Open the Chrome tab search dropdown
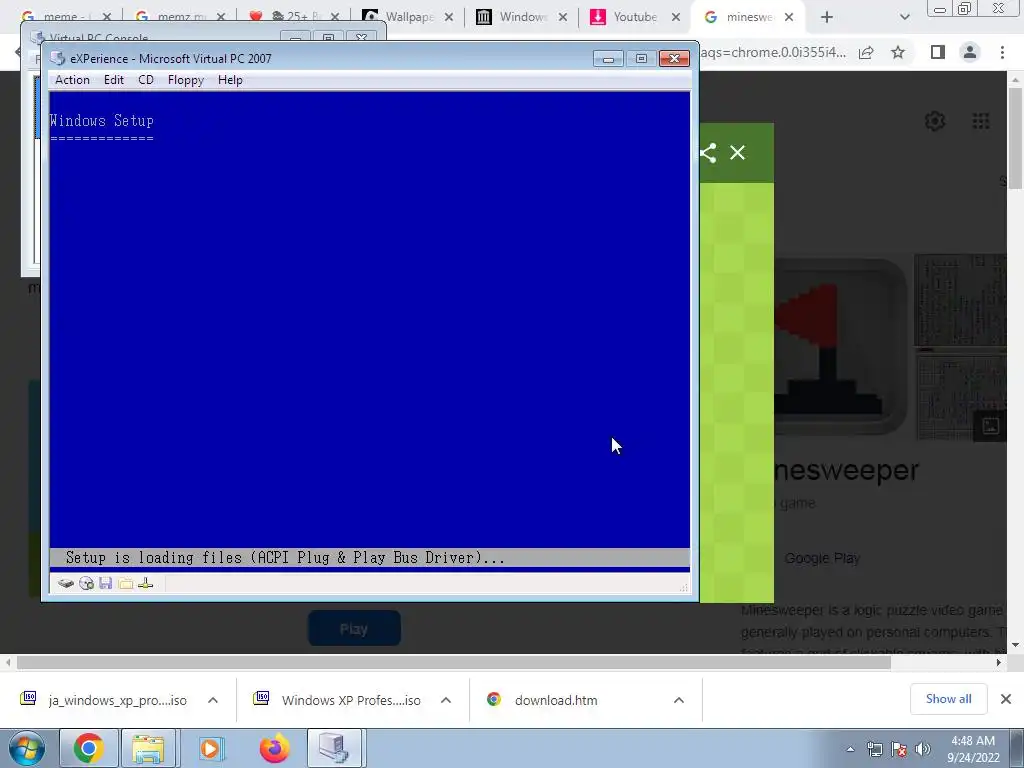This screenshot has width=1024, height=768. point(904,17)
